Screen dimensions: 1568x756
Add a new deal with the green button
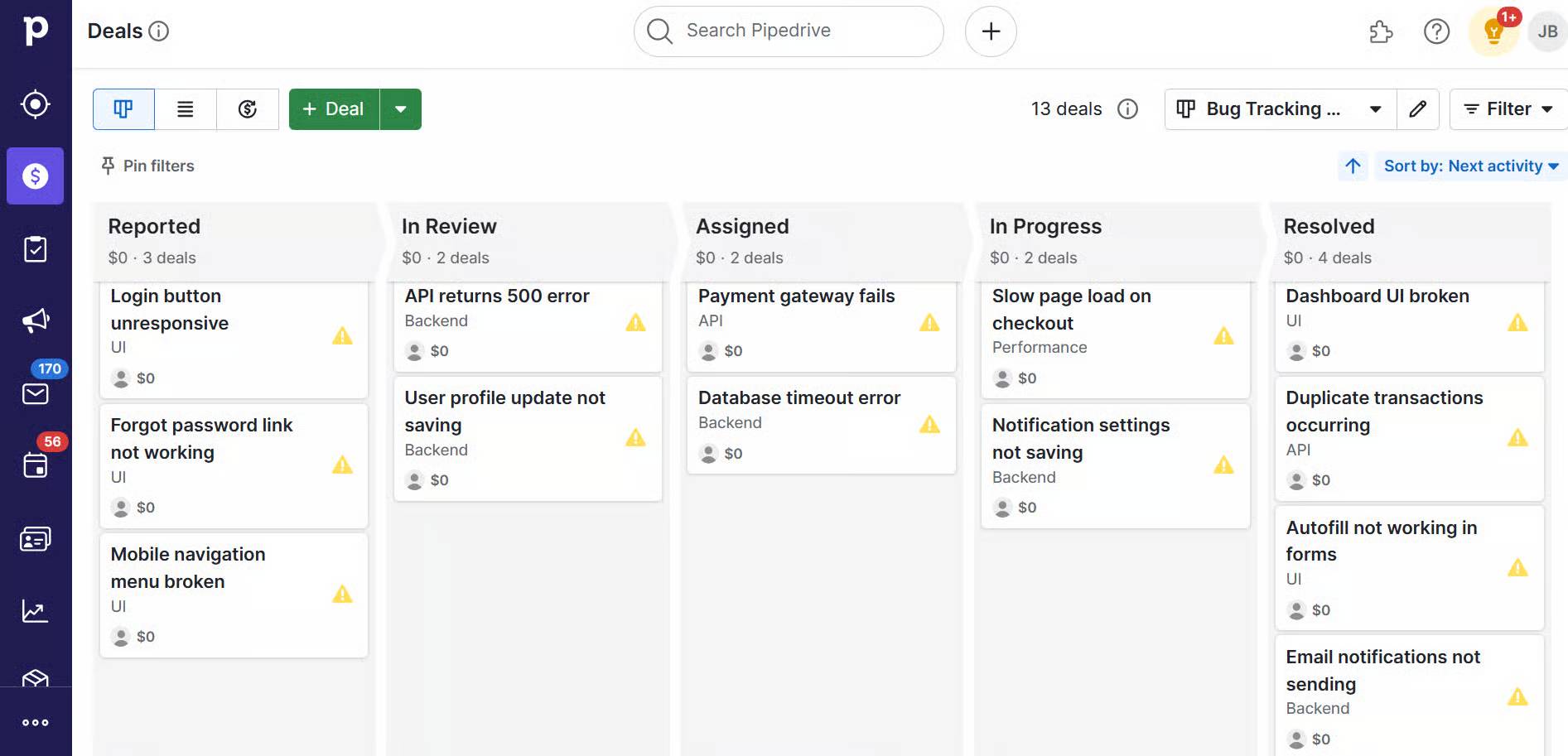point(333,108)
